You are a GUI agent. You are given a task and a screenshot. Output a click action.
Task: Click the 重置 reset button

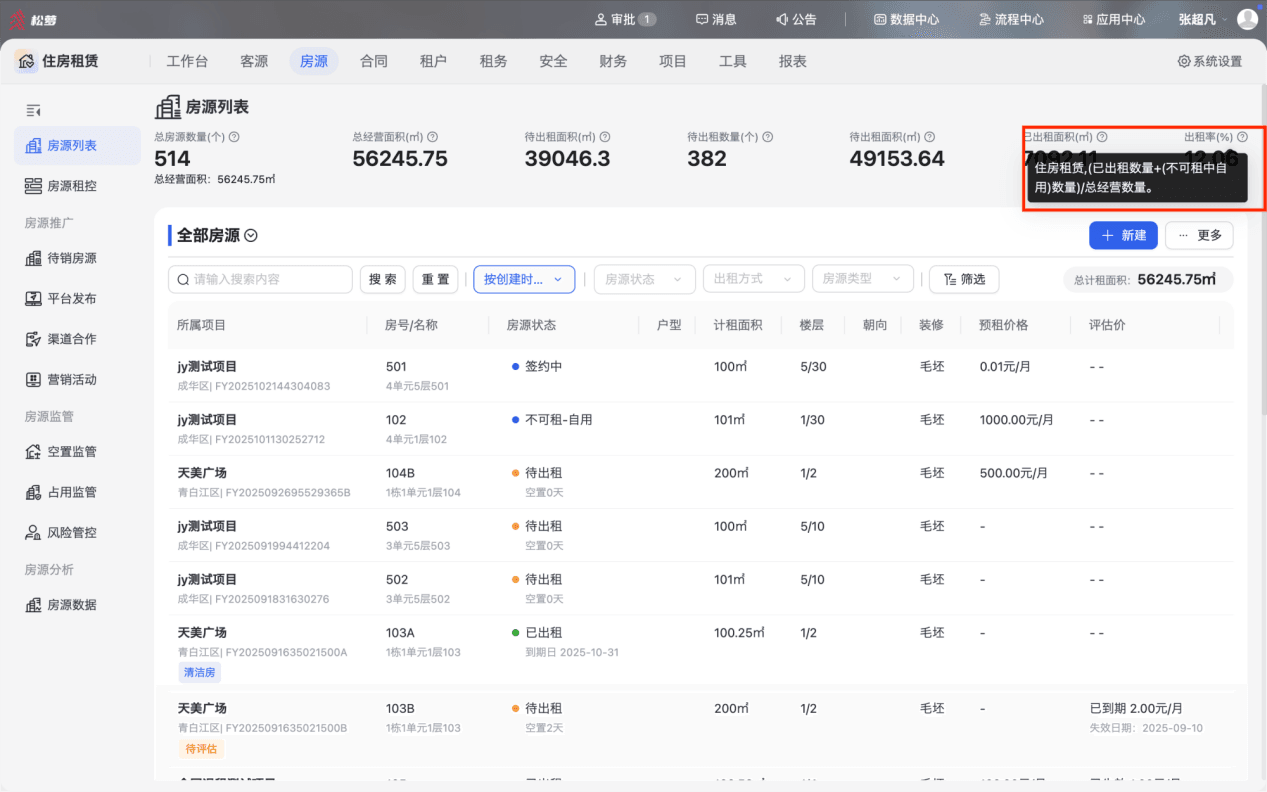pyautogui.click(x=436, y=279)
